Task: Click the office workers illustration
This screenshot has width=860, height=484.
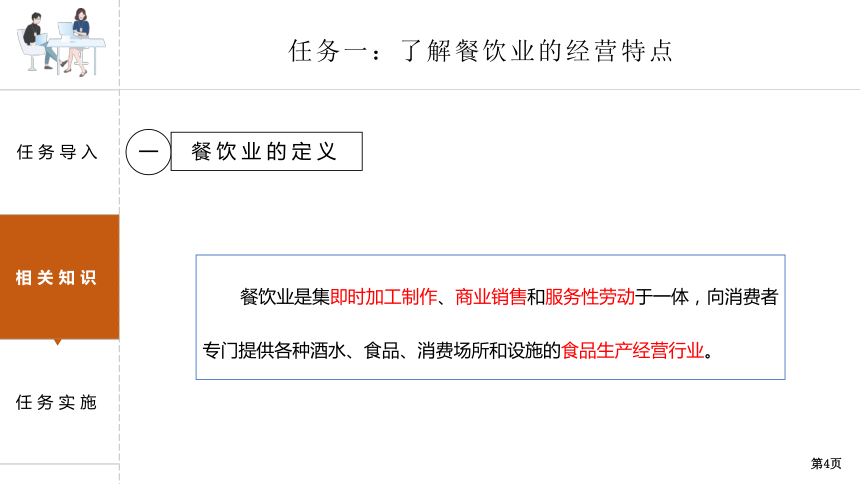Action: click(x=61, y=42)
